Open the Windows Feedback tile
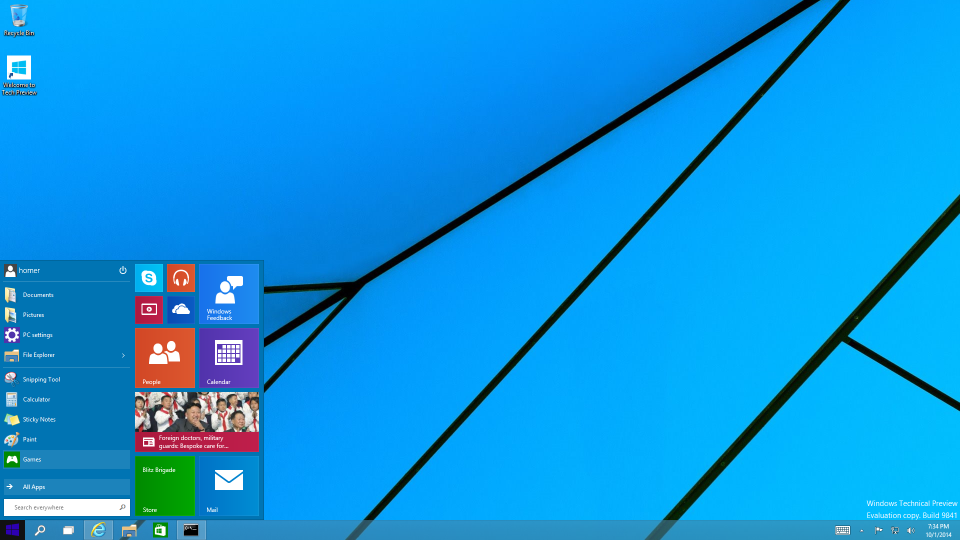This screenshot has width=960, height=540. 229,294
